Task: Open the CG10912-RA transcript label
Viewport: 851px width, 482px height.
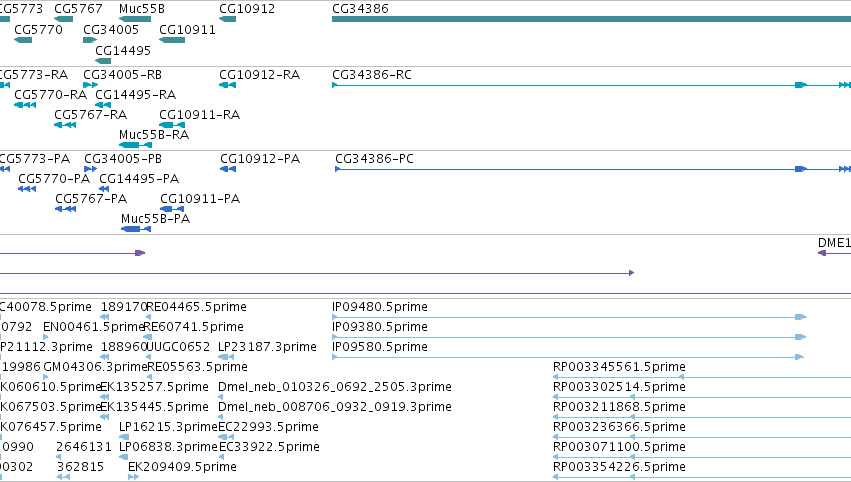Action: [x=259, y=74]
